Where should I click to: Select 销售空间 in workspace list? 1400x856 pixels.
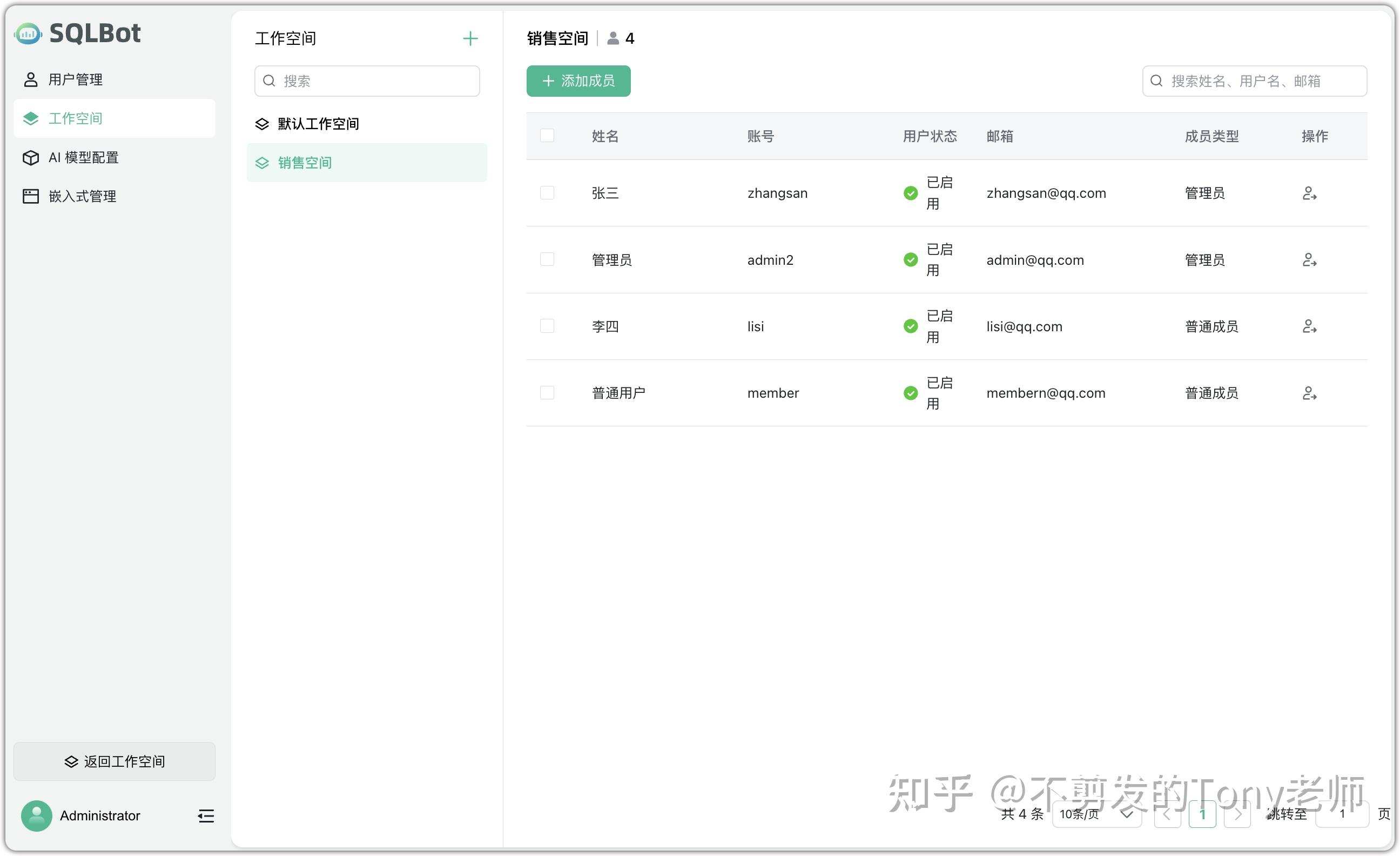click(x=367, y=163)
